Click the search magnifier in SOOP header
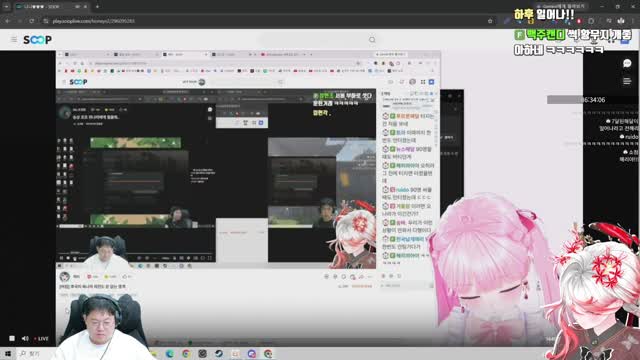 coord(372,40)
